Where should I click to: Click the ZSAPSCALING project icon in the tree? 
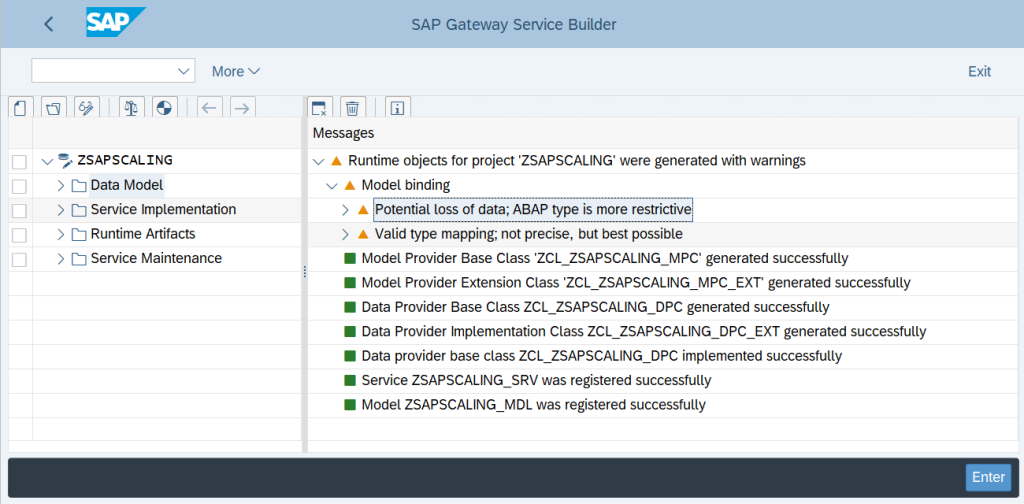[x=65, y=159]
